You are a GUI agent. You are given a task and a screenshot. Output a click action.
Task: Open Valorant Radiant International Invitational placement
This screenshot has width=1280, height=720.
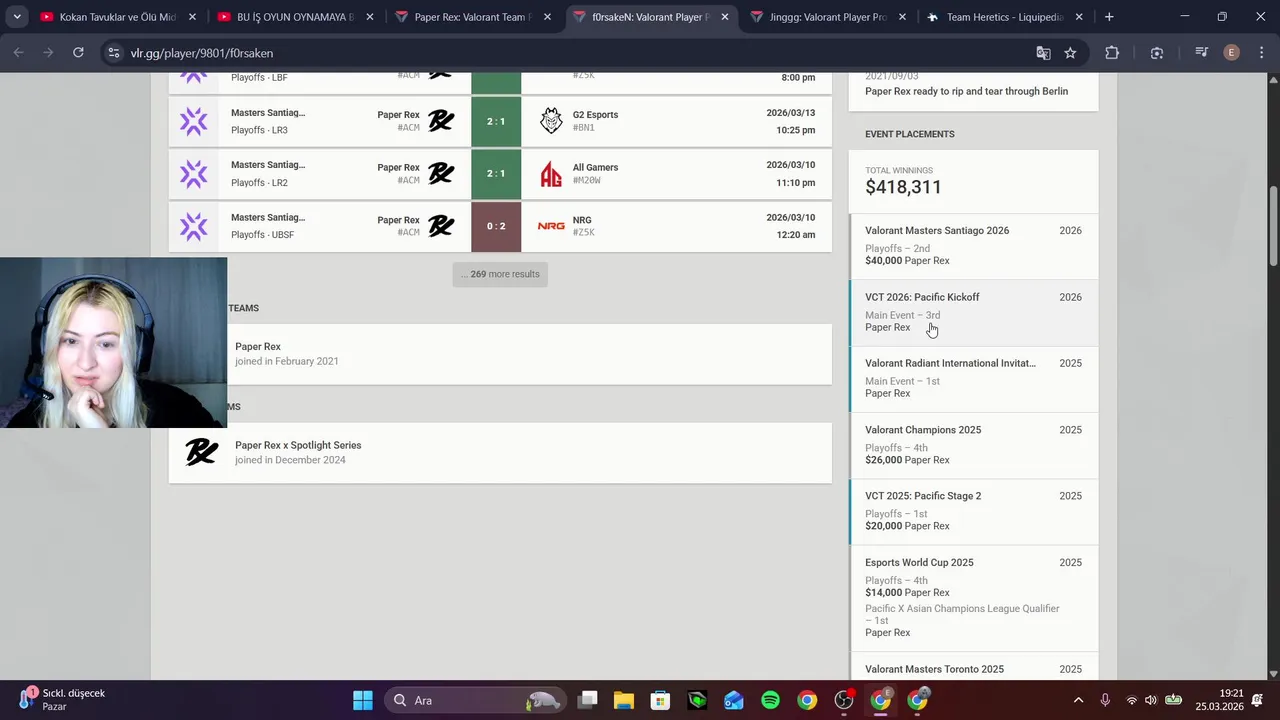[x=973, y=378]
